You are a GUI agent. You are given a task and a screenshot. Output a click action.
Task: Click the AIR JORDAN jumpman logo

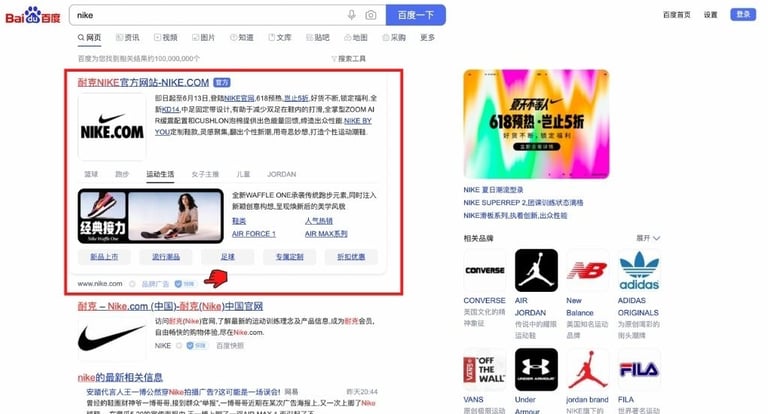click(x=536, y=270)
